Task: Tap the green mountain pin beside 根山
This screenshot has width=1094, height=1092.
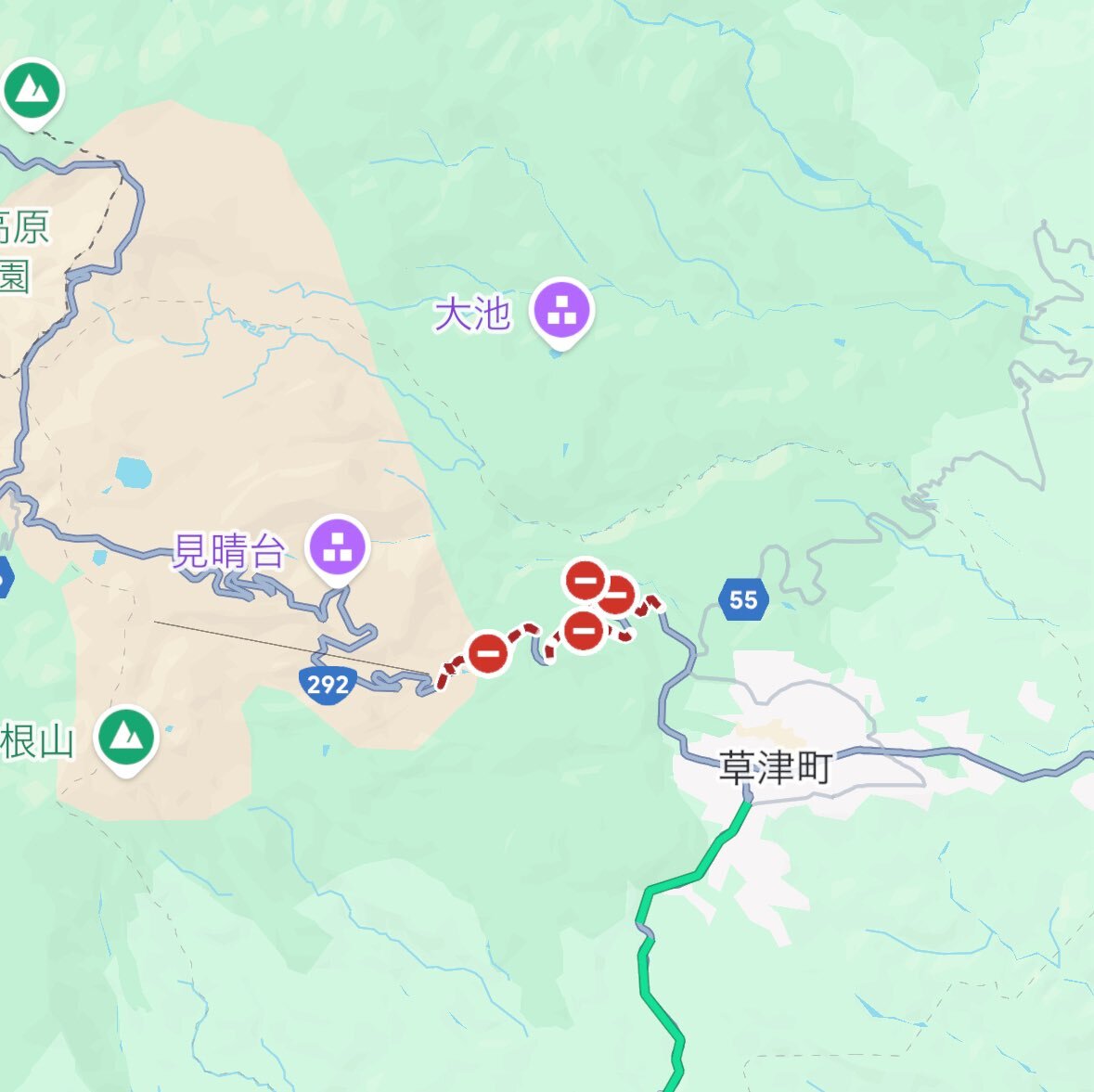Action: (125, 739)
